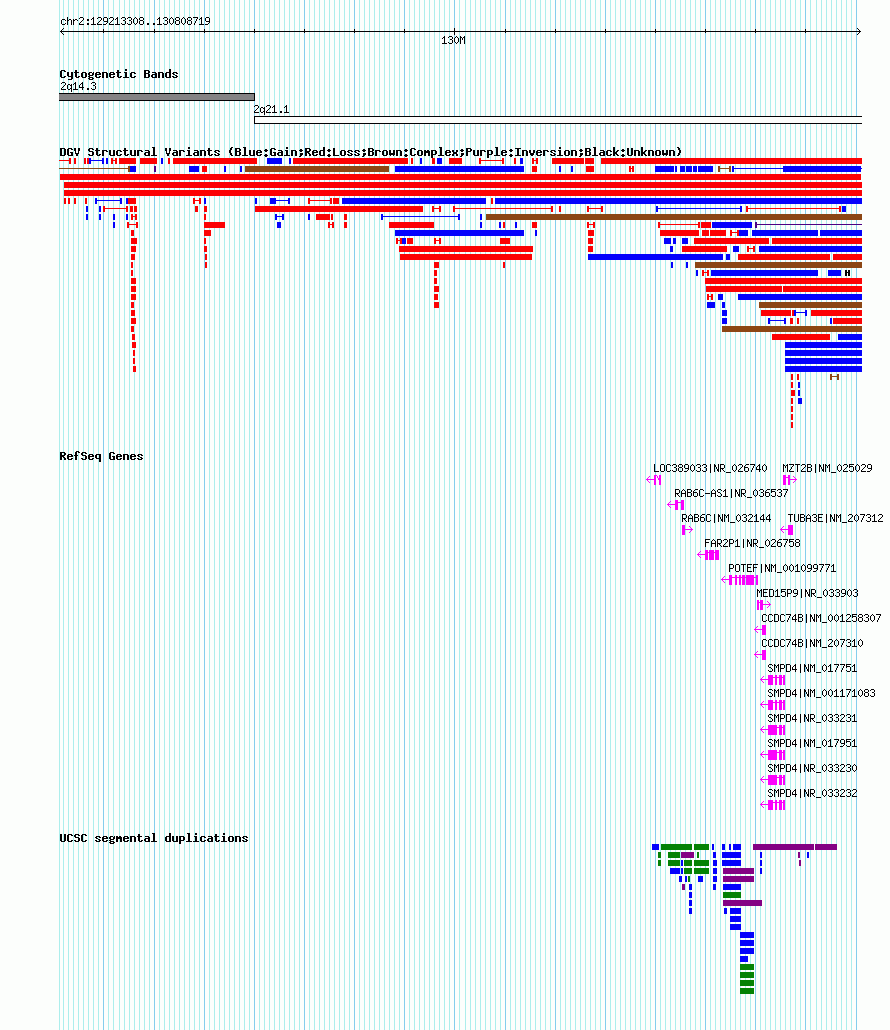Select the gene glyph under CCDC74B|NM_207310

tap(761, 655)
